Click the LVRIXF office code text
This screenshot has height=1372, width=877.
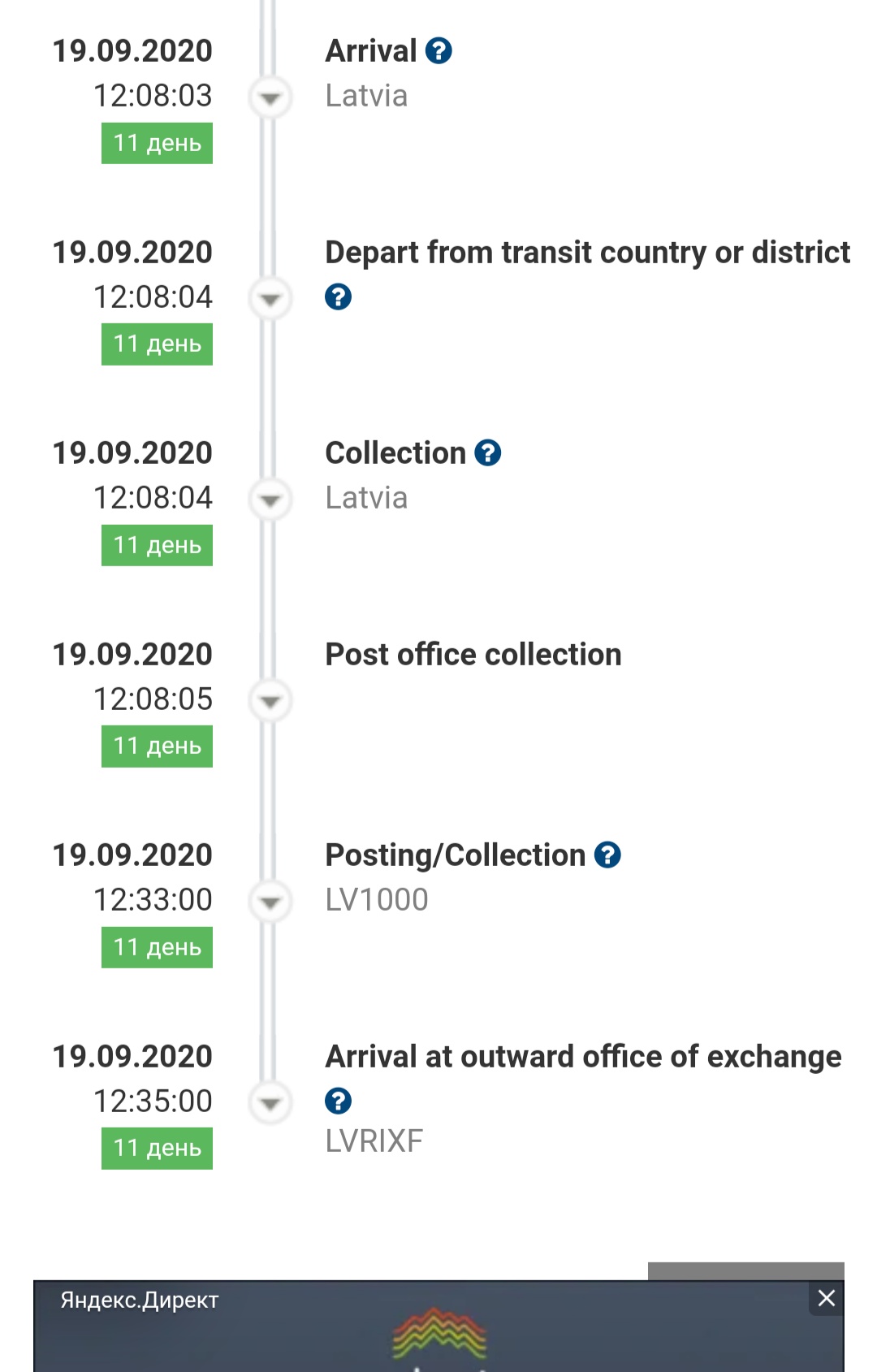[374, 1141]
